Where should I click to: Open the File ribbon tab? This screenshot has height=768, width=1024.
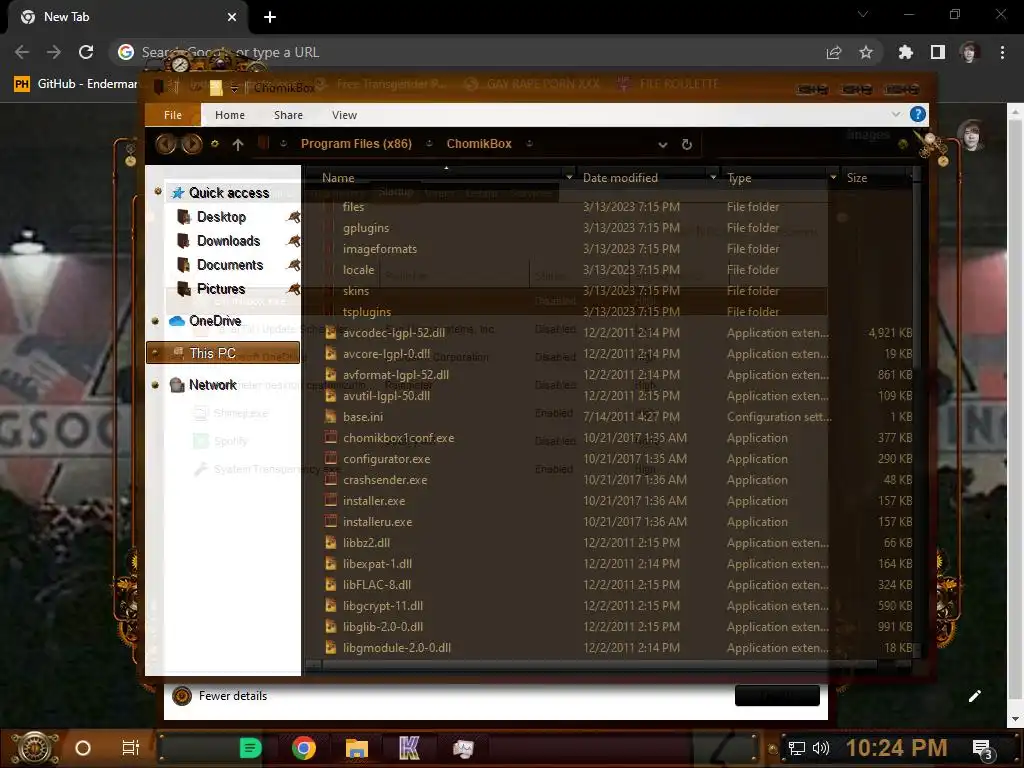173,115
